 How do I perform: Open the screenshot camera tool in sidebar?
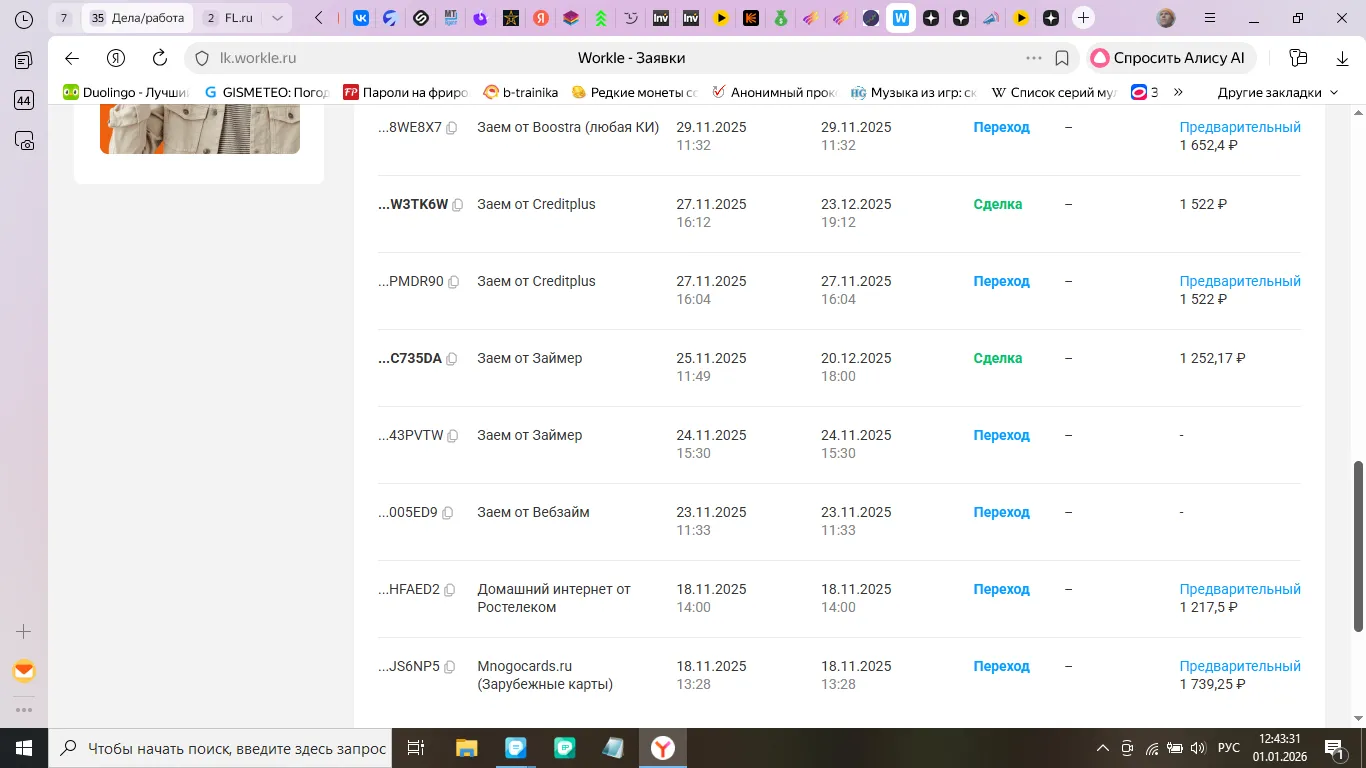point(24,141)
